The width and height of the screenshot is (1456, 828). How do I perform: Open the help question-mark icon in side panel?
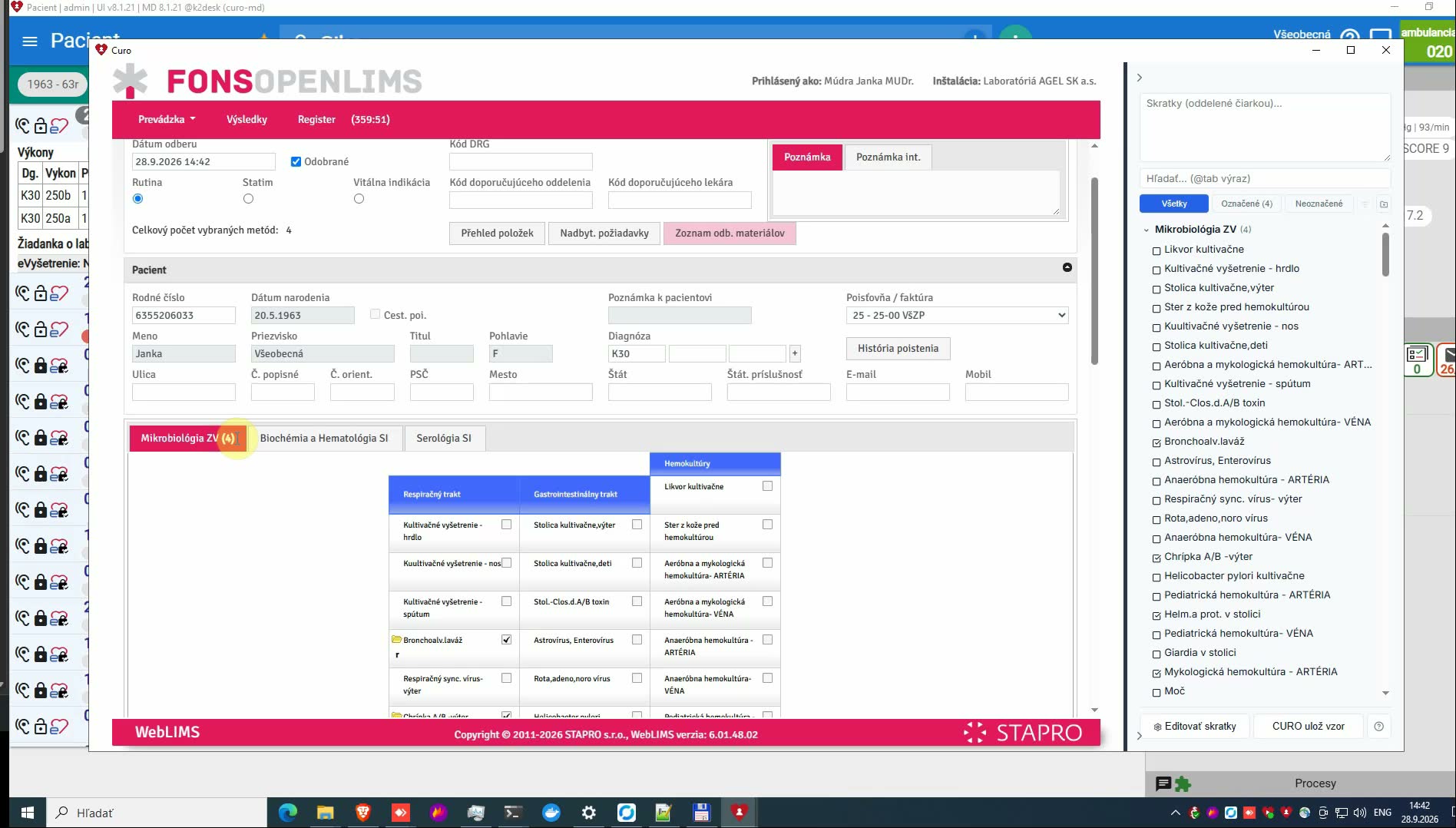pyautogui.click(x=1378, y=727)
